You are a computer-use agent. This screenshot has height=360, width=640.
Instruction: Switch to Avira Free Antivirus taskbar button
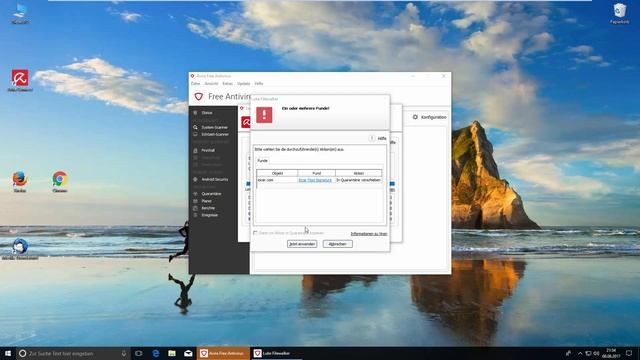tap(223, 353)
